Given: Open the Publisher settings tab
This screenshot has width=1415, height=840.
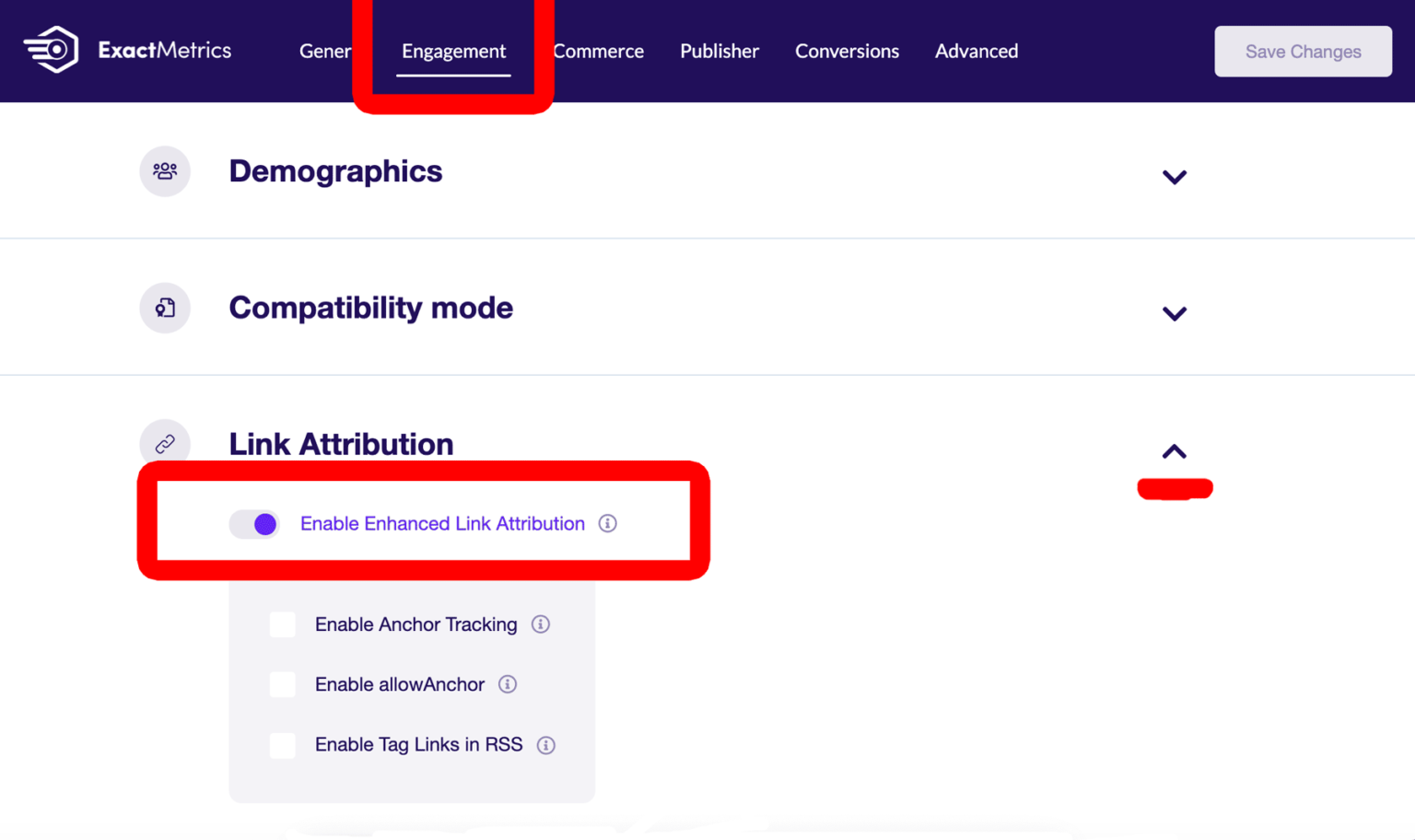Looking at the screenshot, I should click(719, 51).
